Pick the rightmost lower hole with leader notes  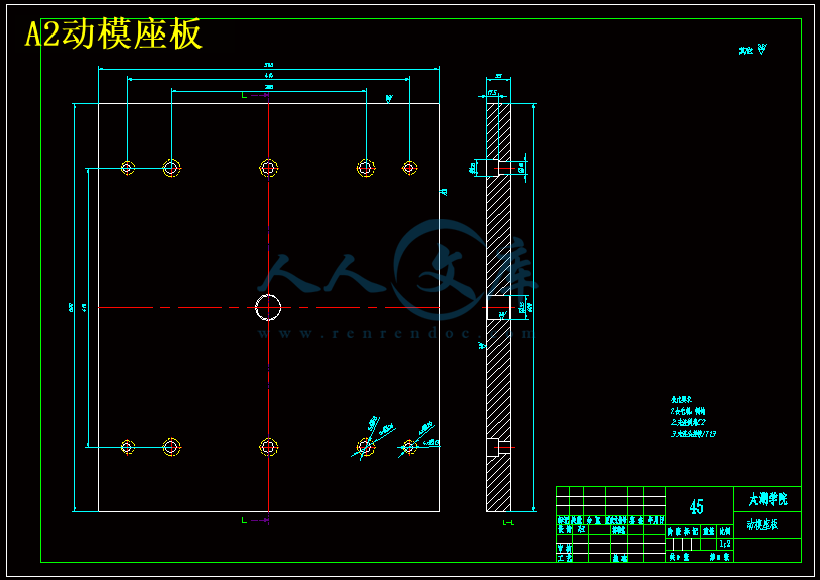tap(409, 447)
